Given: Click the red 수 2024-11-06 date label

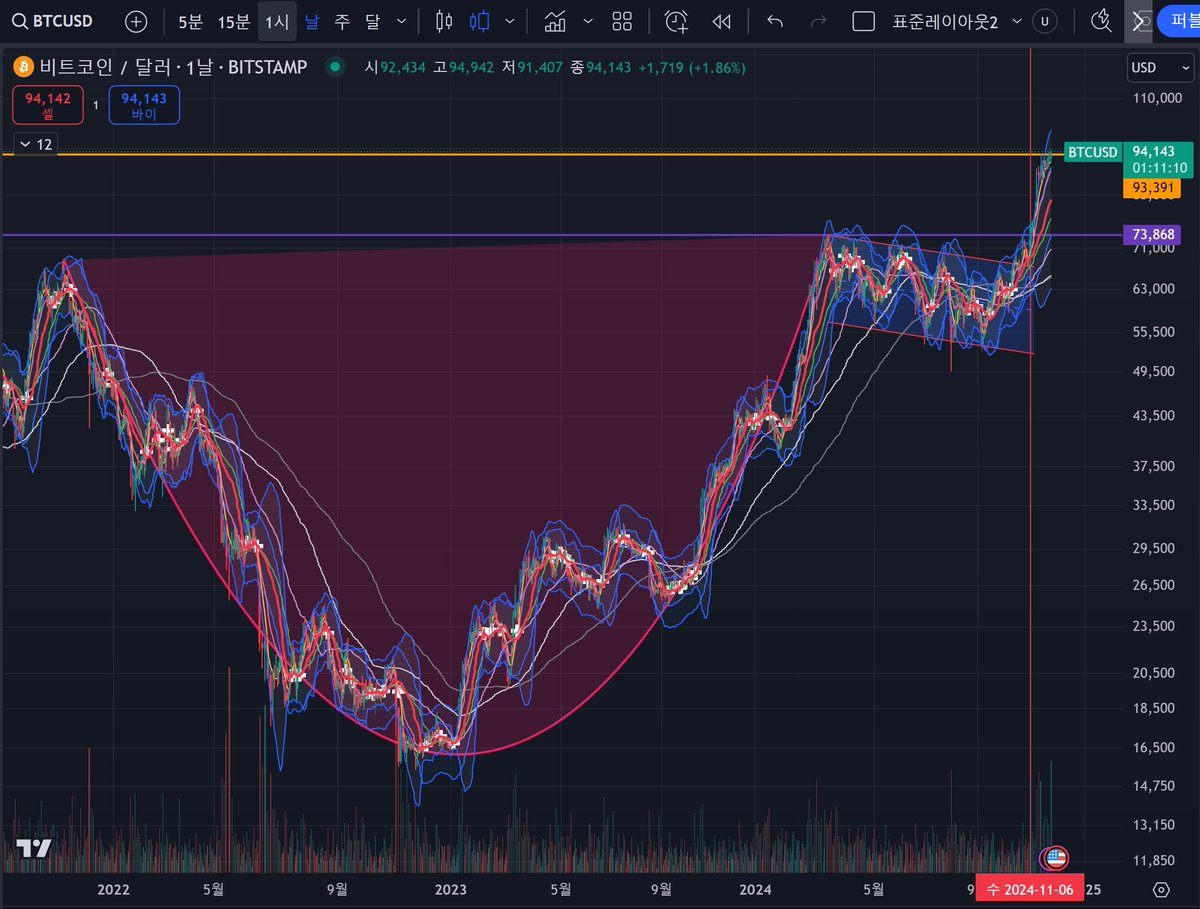Looking at the screenshot, I should click(x=1029, y=889).
